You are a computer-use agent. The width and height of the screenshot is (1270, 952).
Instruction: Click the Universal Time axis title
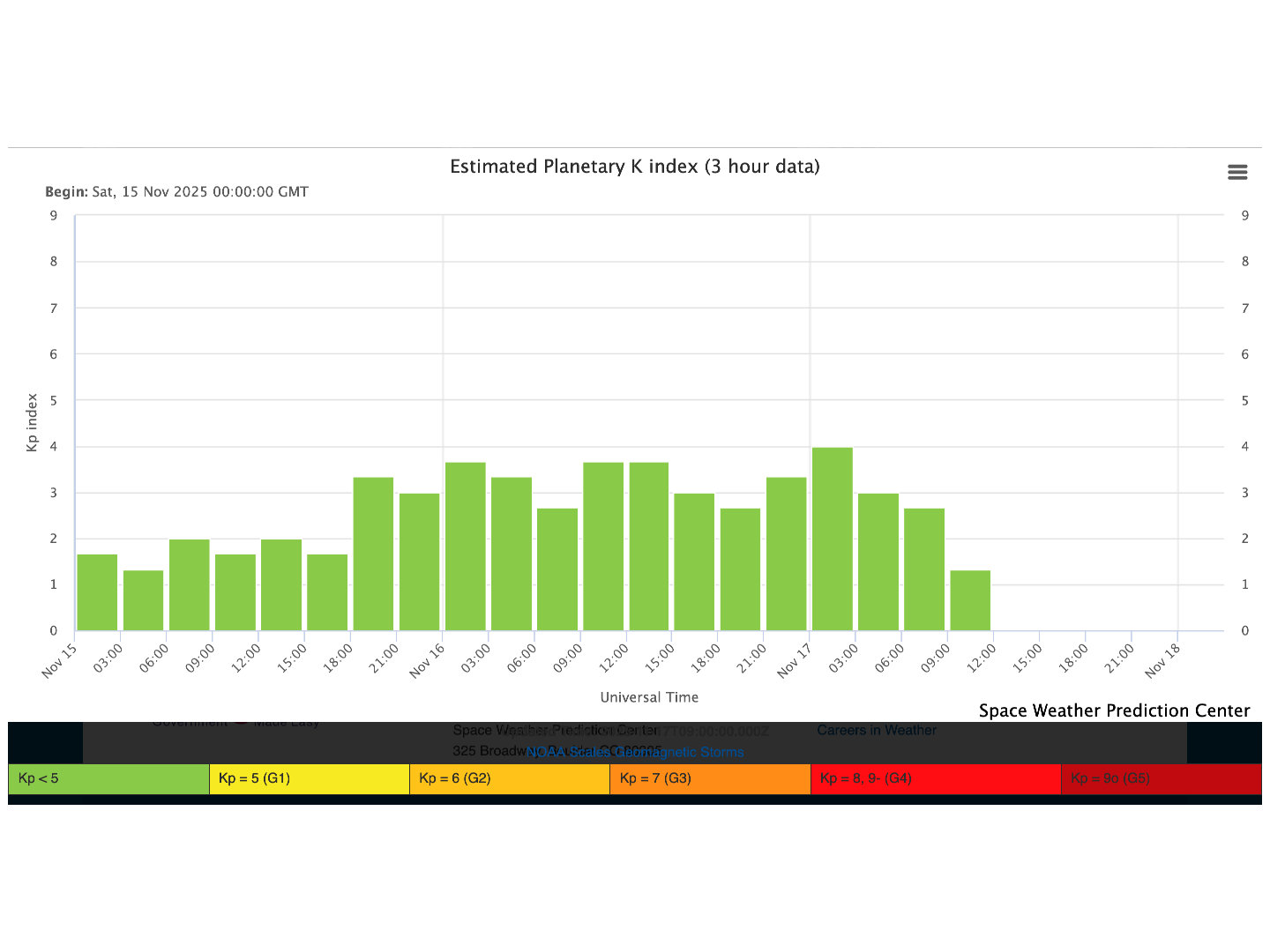click(649, 697)
